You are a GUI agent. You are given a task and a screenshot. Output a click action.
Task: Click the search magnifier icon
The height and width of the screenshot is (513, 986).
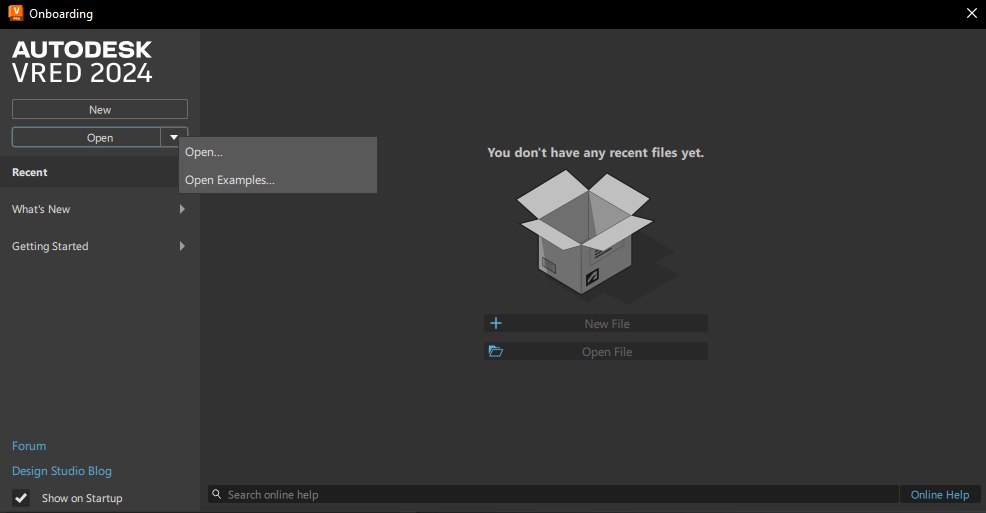click(x=216, y=494)
